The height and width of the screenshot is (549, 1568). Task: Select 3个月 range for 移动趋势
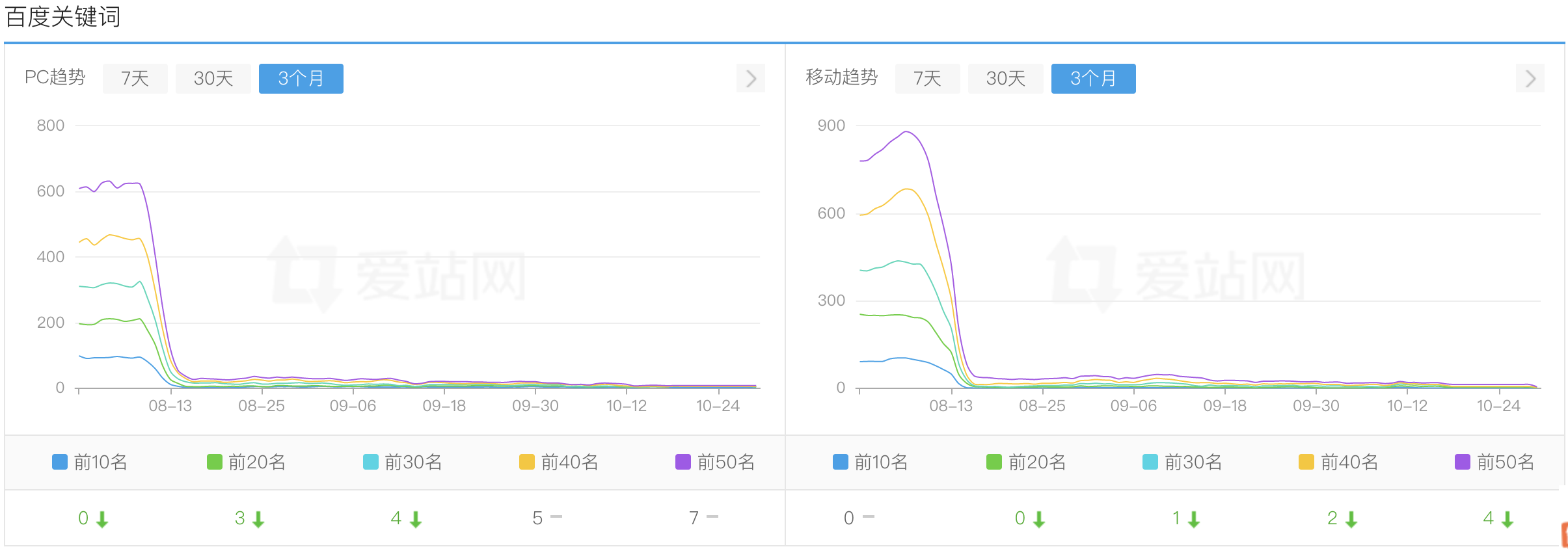coord(1094,79)
